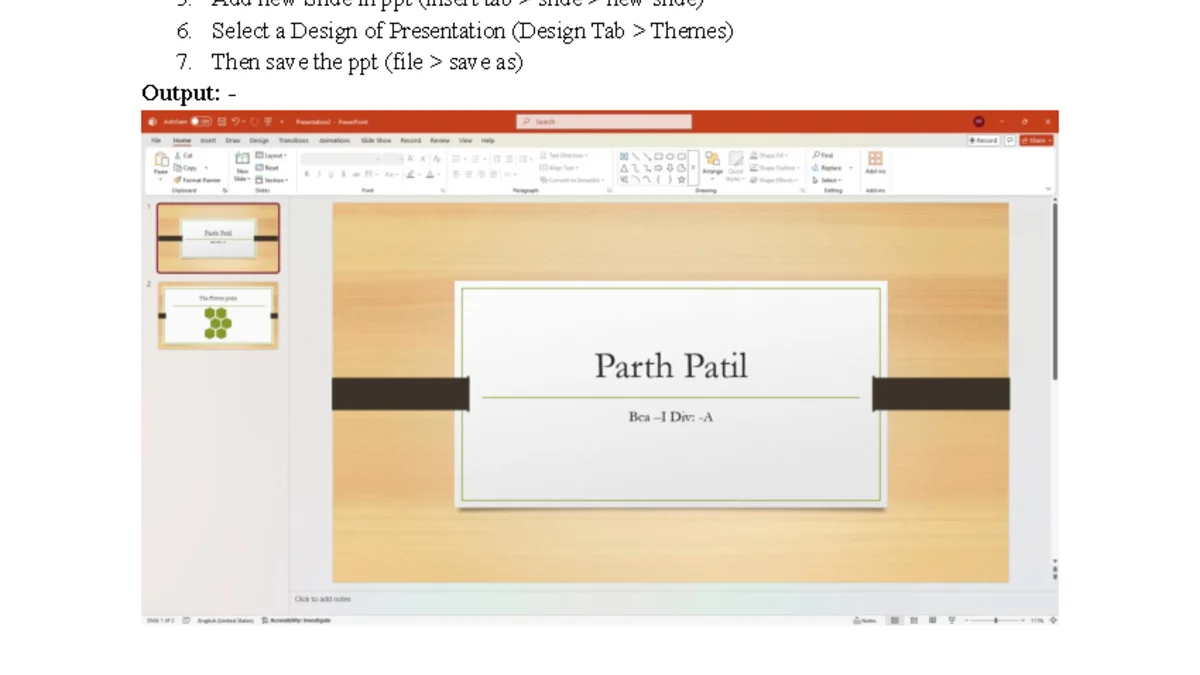
Task: Click the Arrange shapes icon
Action: coord(712,159)
